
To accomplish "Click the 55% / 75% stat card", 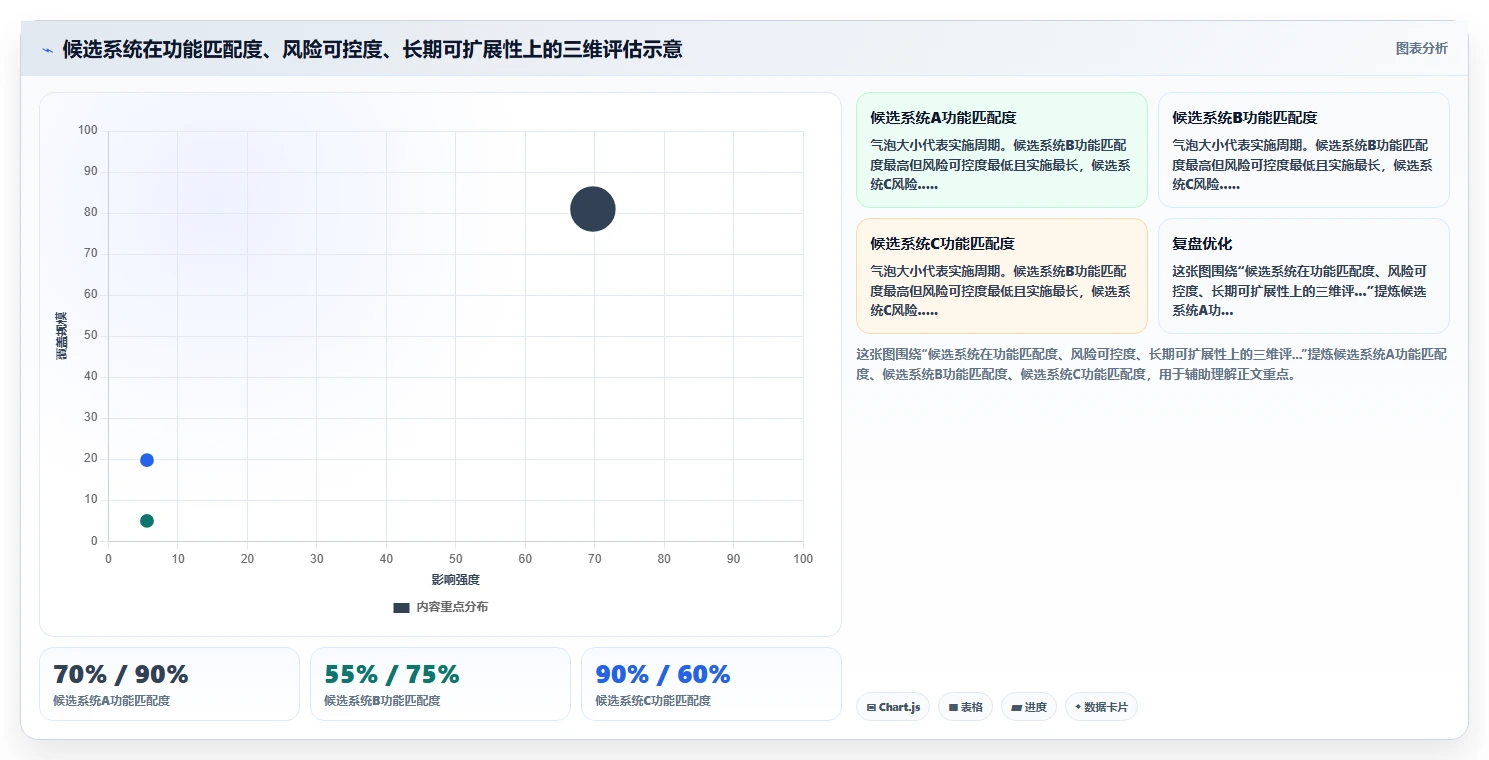I will point(440,684).
